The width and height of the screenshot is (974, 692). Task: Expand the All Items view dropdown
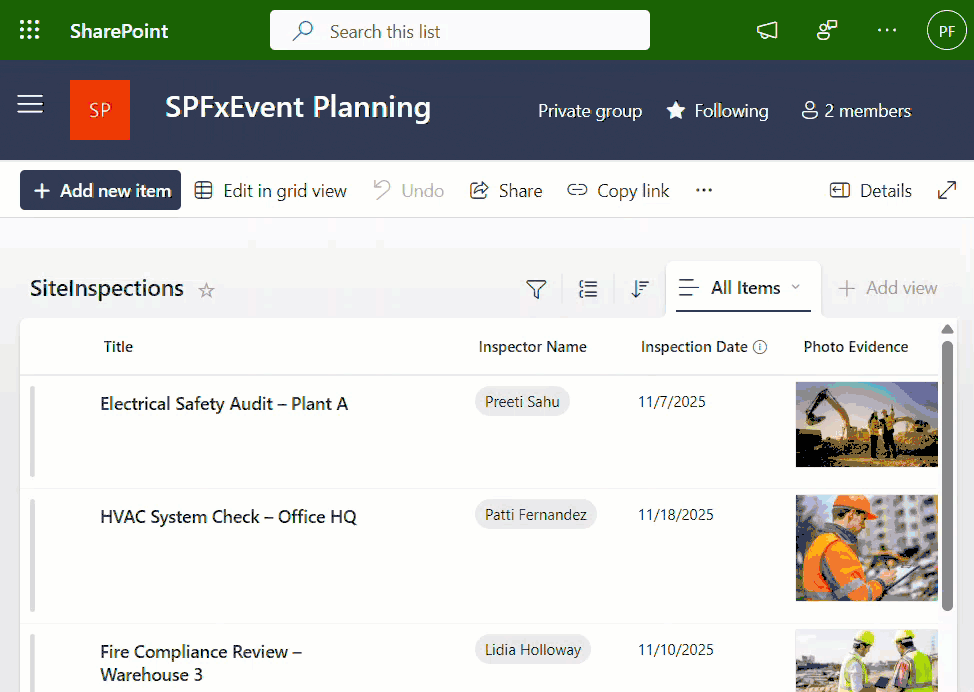coord(743,288)
